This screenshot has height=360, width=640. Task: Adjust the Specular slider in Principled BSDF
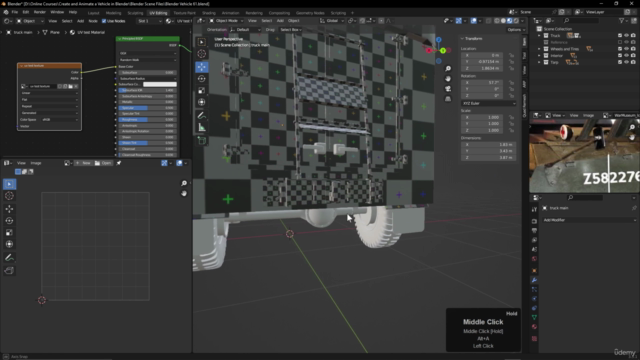point(147,108)
